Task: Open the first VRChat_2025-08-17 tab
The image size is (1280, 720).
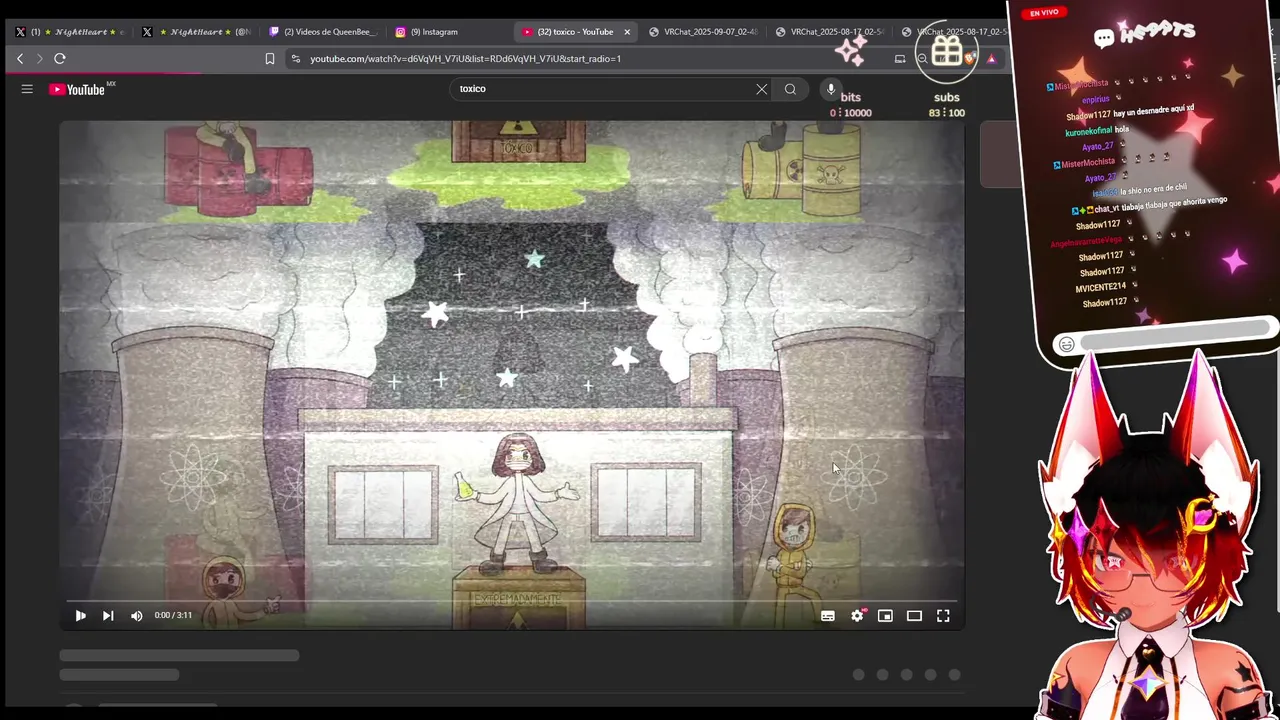Action: [x=831, y=32]
